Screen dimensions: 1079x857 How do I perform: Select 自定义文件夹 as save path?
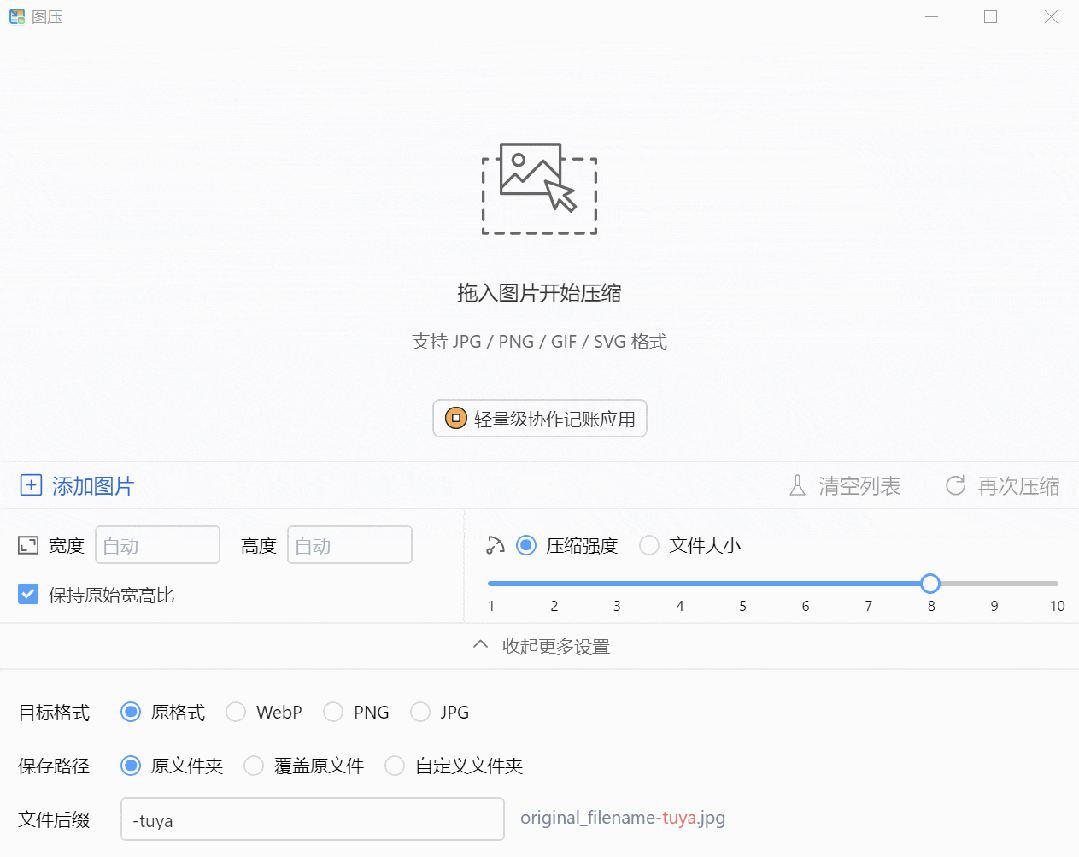pyautogui.click(x=394, y=765)
